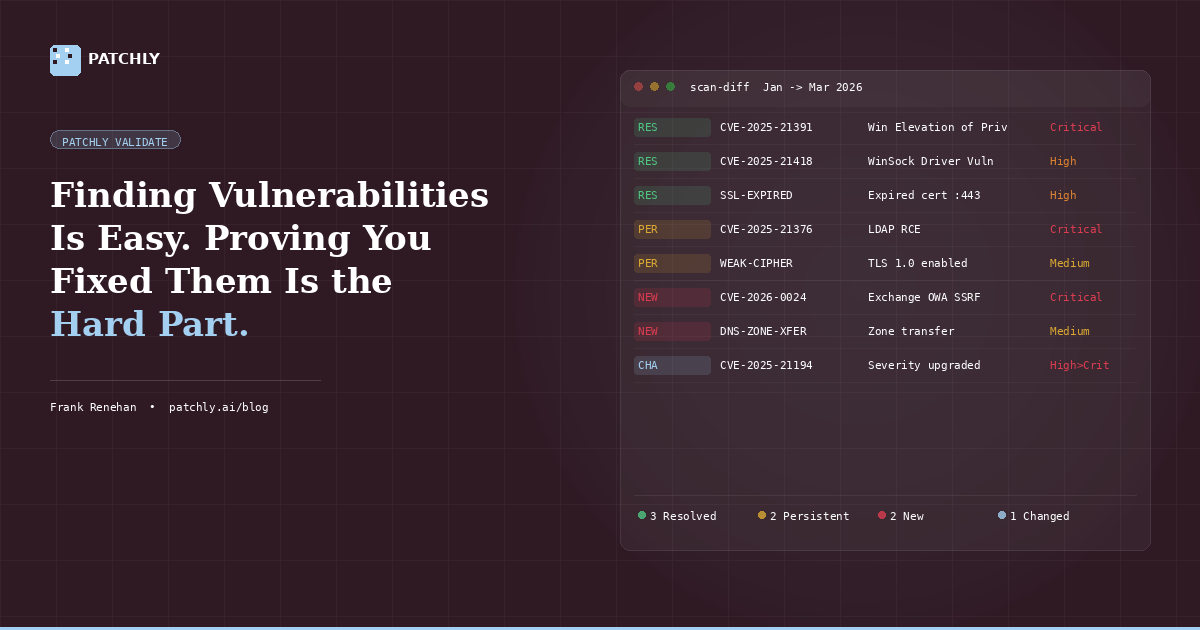1200x630 pixels.
Task: Click the yellow window dot in scan-diff panel
Action: 654,87
